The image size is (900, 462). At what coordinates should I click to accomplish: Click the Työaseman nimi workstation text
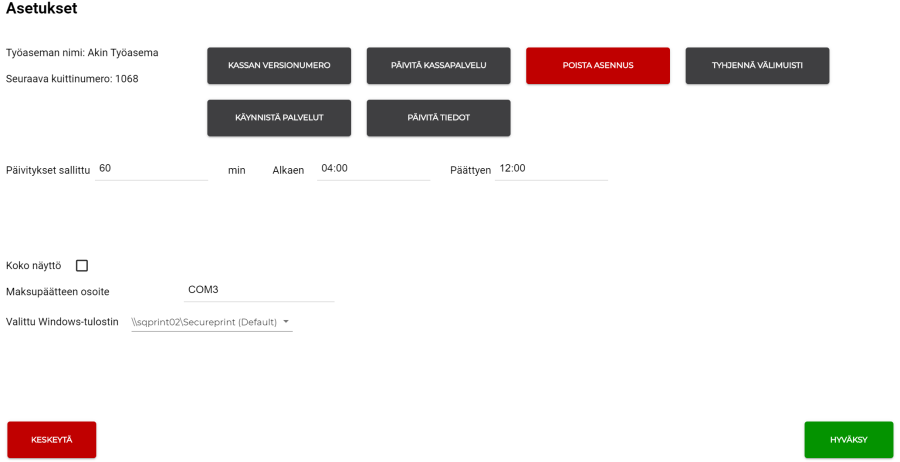point(82,53)
